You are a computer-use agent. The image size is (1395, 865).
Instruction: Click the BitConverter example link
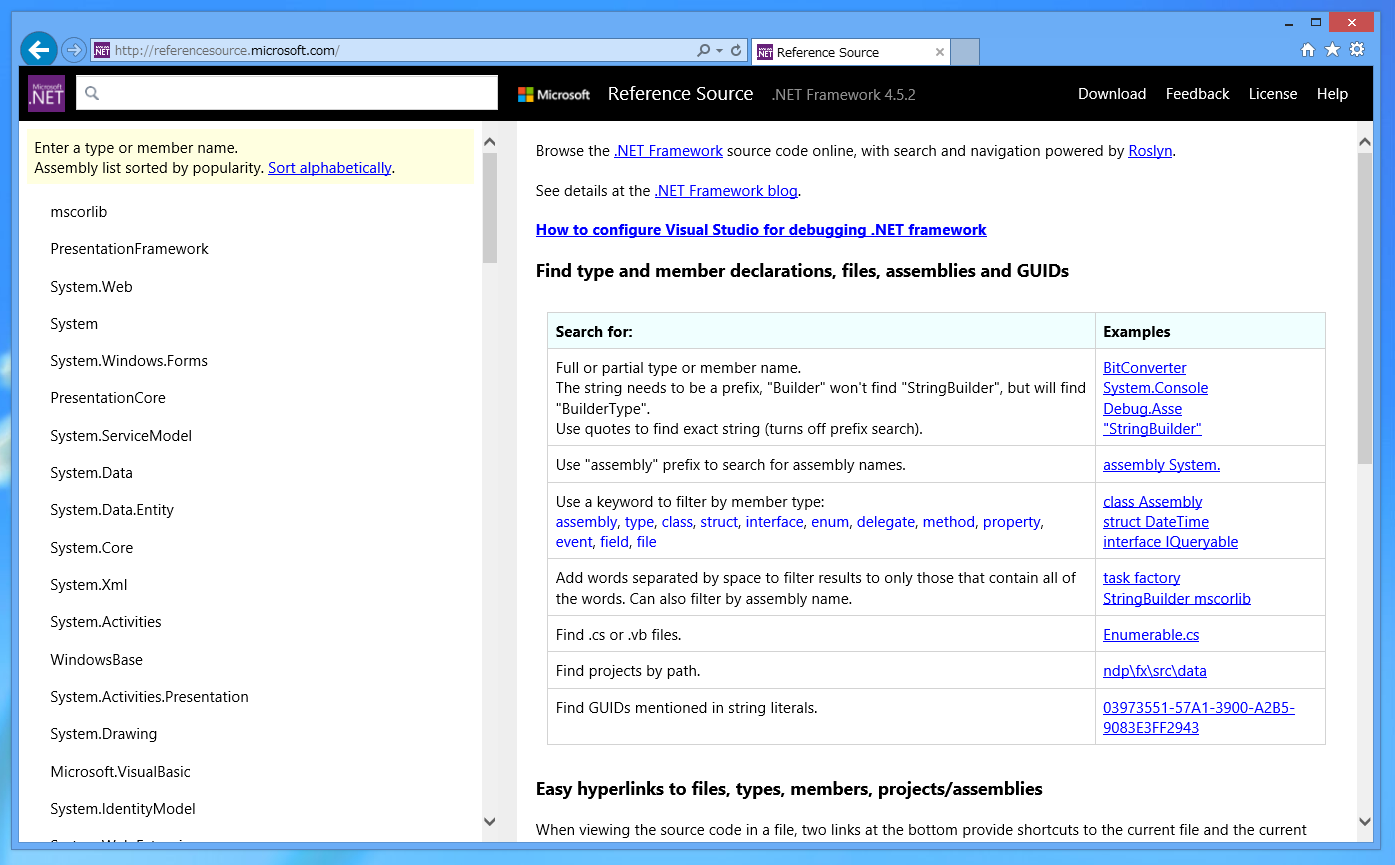[x=1145, y=368]
